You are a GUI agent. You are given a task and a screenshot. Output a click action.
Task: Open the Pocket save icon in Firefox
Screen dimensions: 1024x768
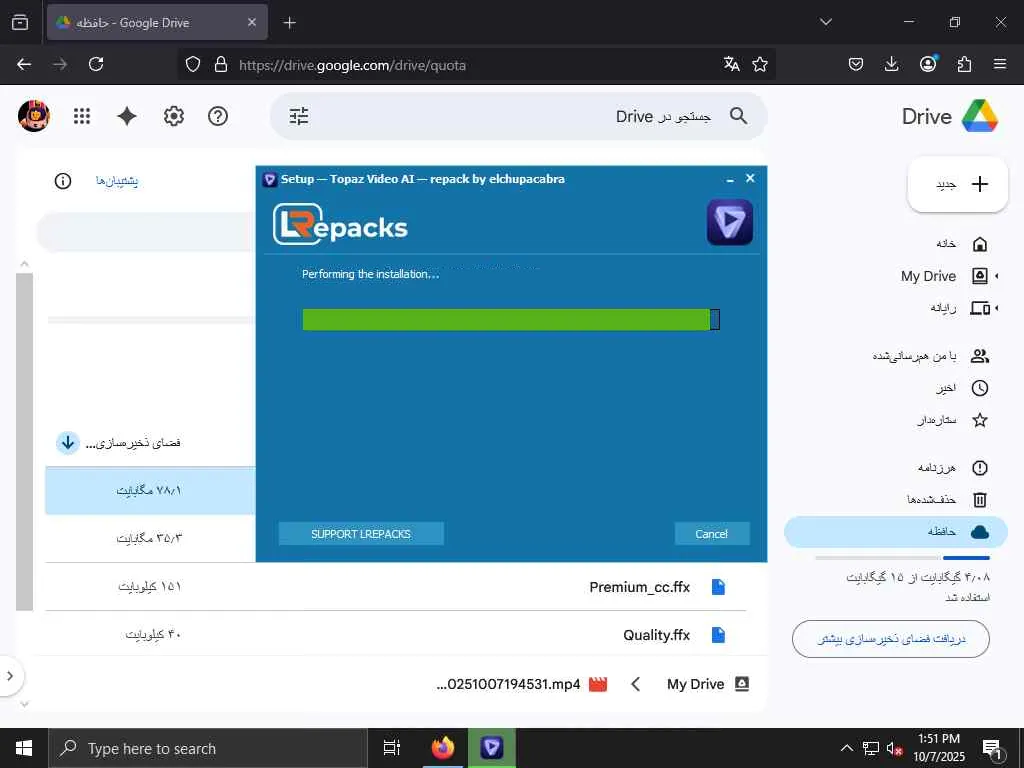coord(856,64)
